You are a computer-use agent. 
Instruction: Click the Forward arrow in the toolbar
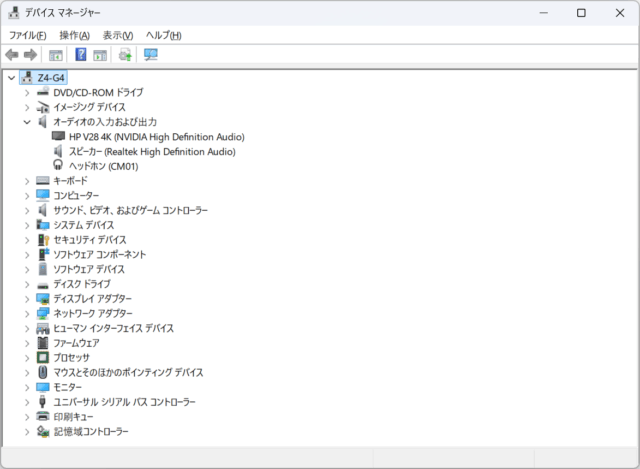(30, 55)
